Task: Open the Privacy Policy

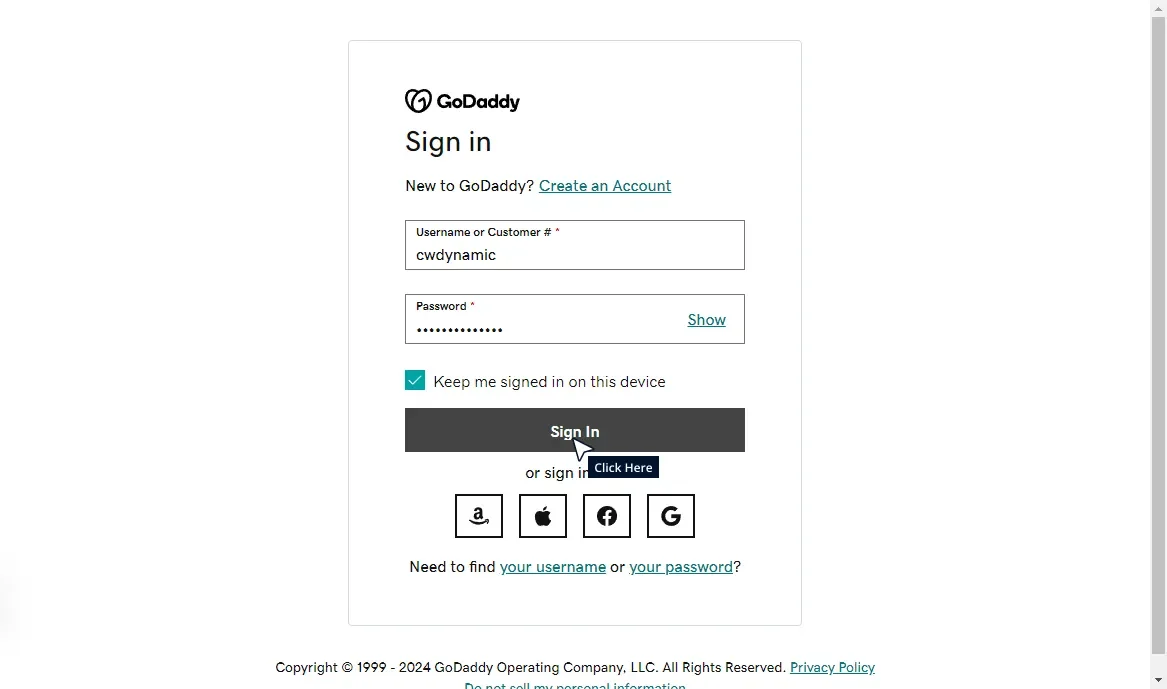Action: (x=832, y=667)
